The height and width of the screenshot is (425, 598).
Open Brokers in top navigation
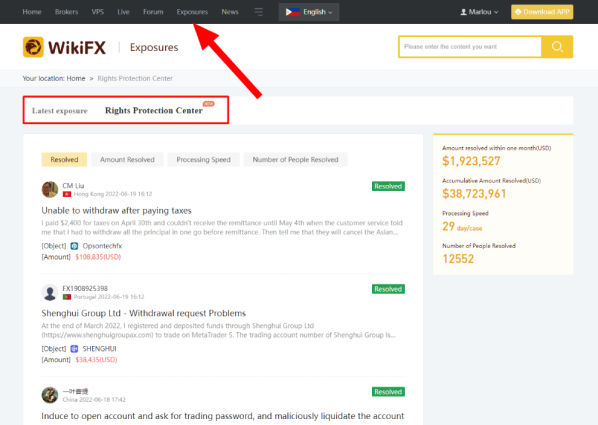click(x=66, y=12)
